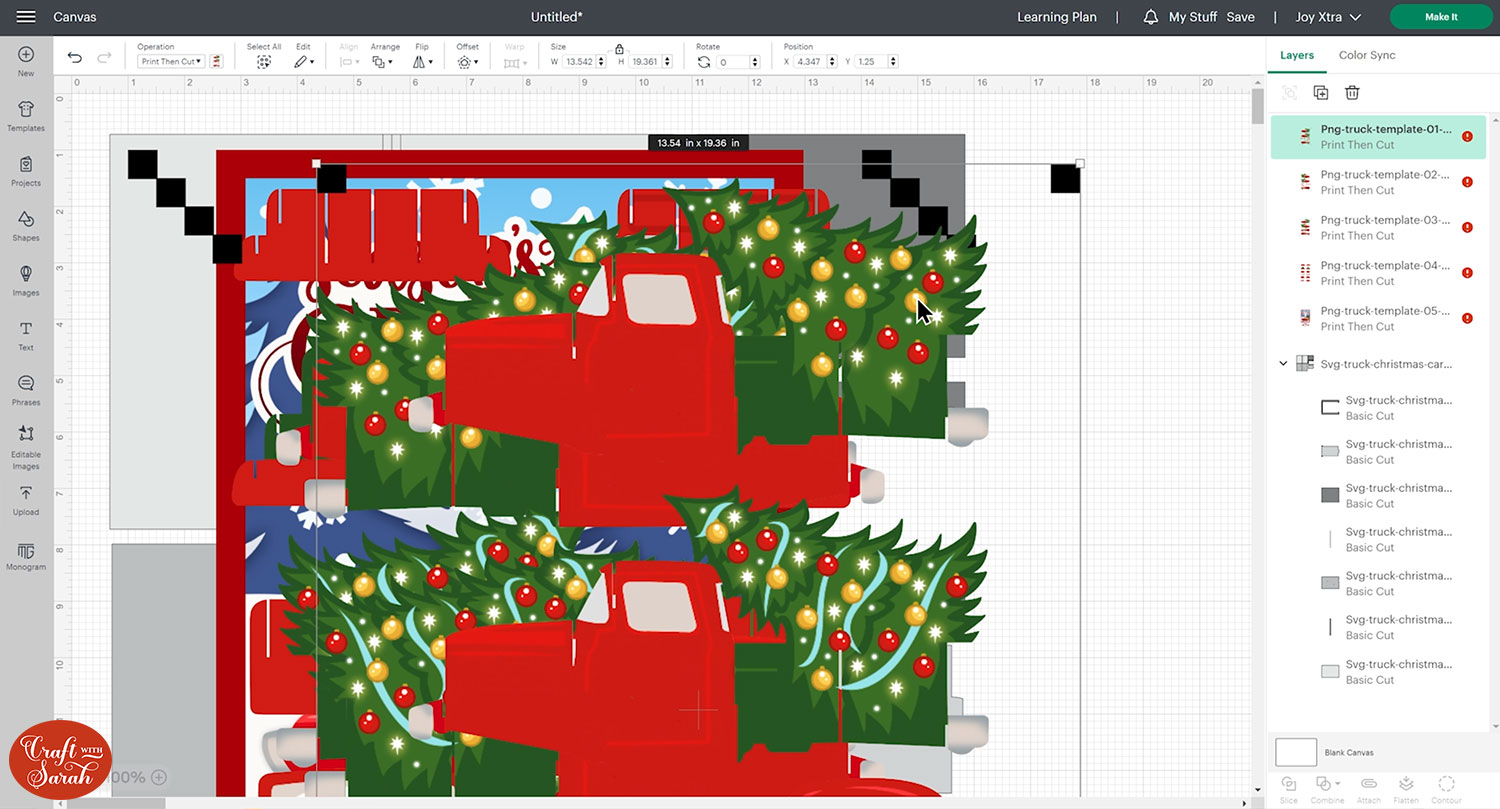The height and width of the screenshot is (809, 1500).
Task: Open the Templates panel
Action: pyautogui.click(x=26, y=115)
